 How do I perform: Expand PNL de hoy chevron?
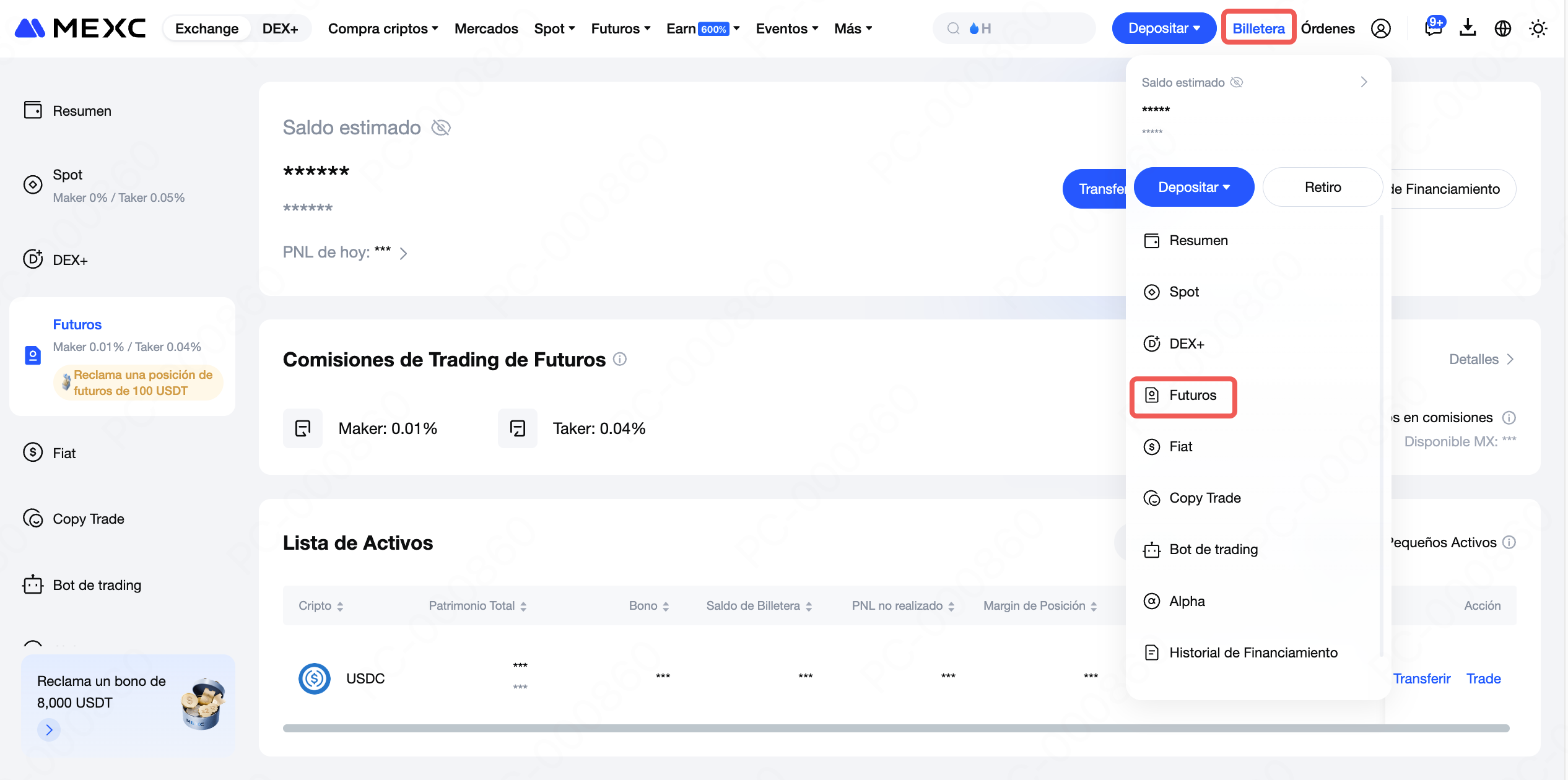coord(404,253)
